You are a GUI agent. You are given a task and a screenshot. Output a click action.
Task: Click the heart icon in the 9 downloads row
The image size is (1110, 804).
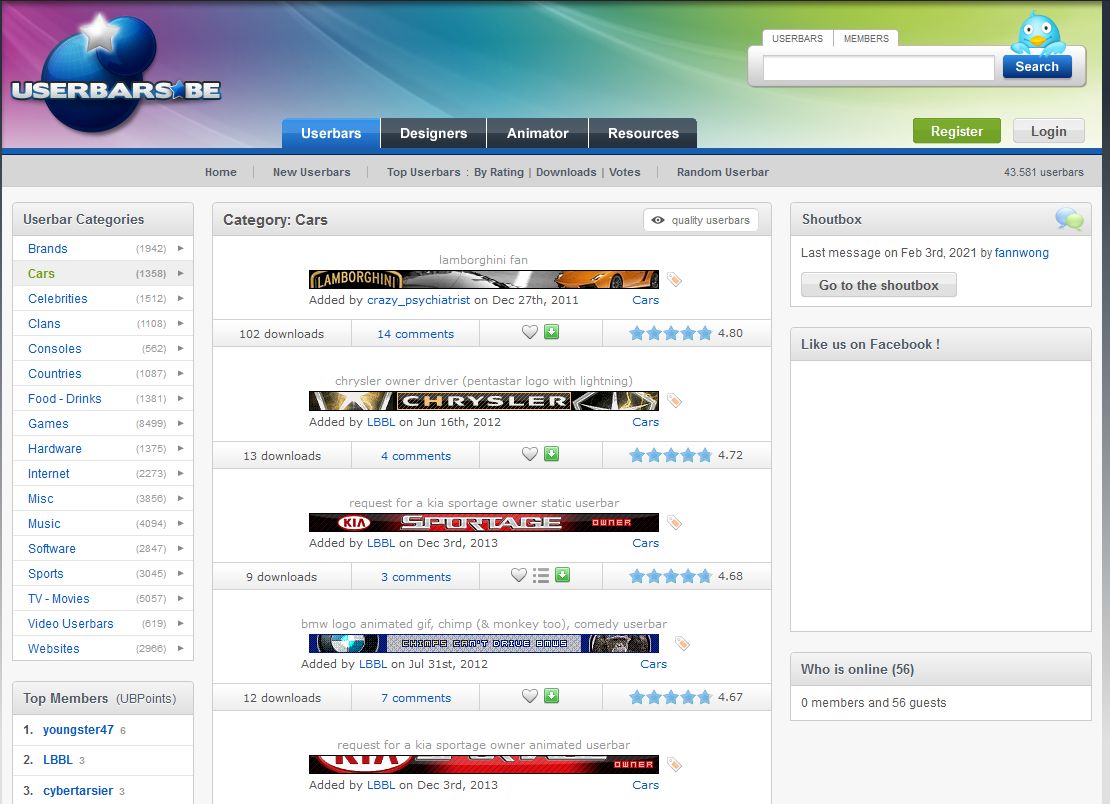click(x=519, y=575)
